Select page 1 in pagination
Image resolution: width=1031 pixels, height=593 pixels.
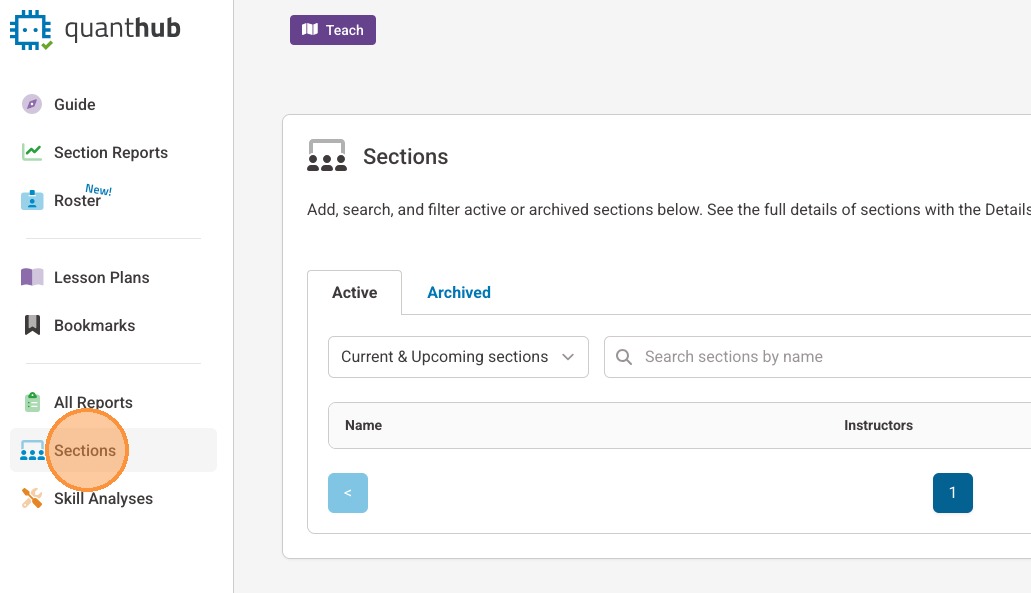(952, 493)
